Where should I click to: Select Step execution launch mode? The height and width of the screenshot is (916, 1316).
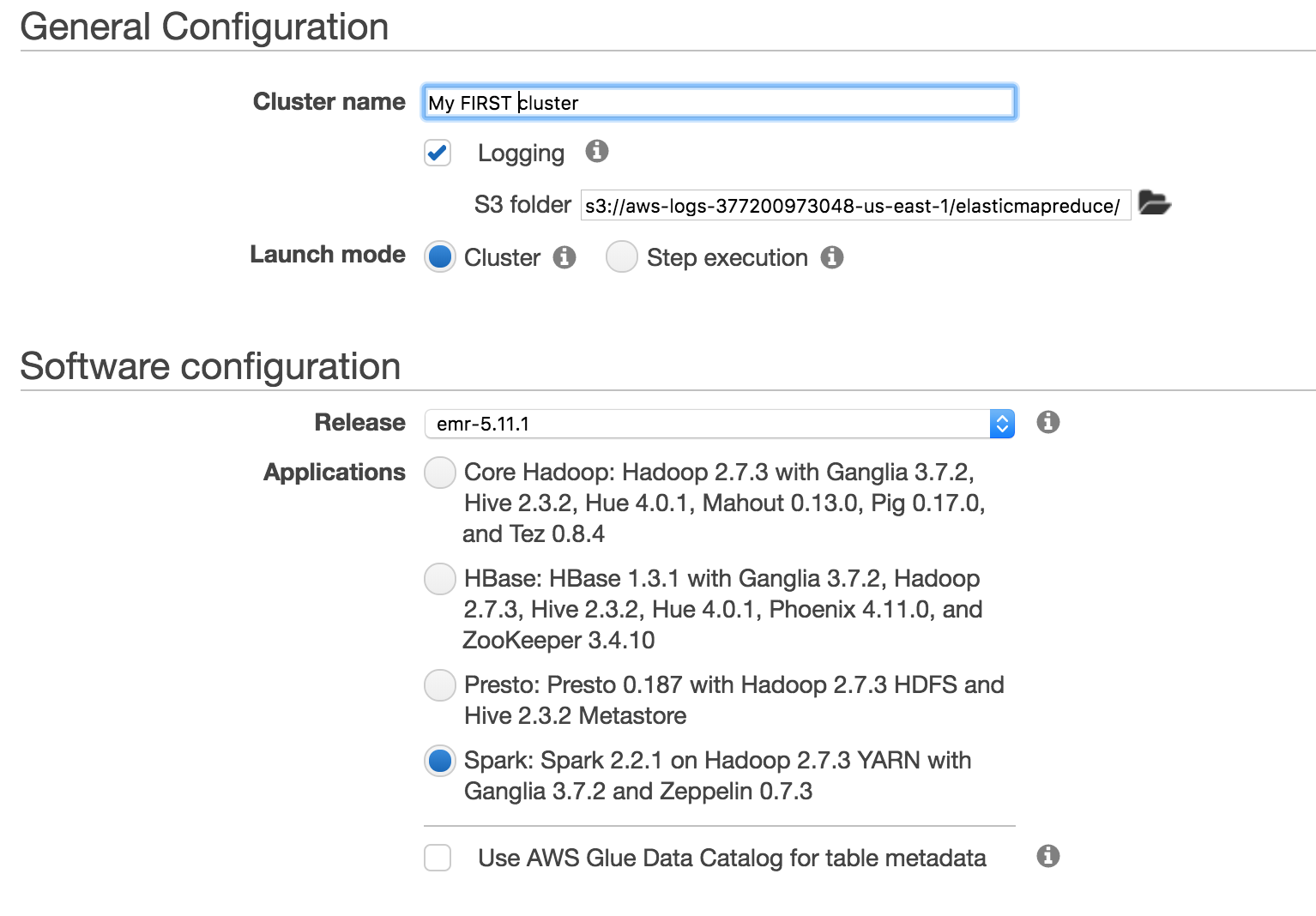pos(622,256)
